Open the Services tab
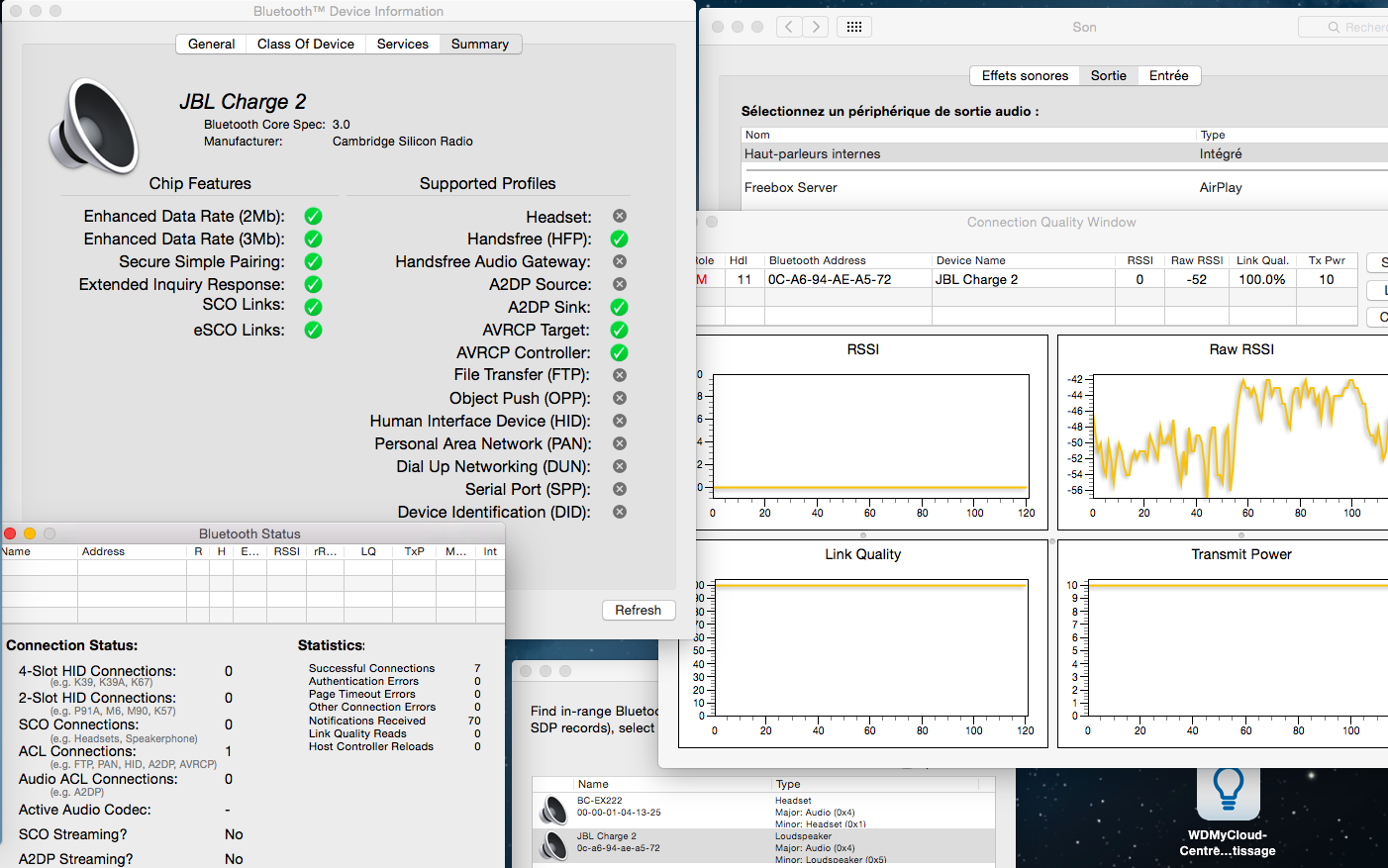1388x868 pixels. [403, 44]
